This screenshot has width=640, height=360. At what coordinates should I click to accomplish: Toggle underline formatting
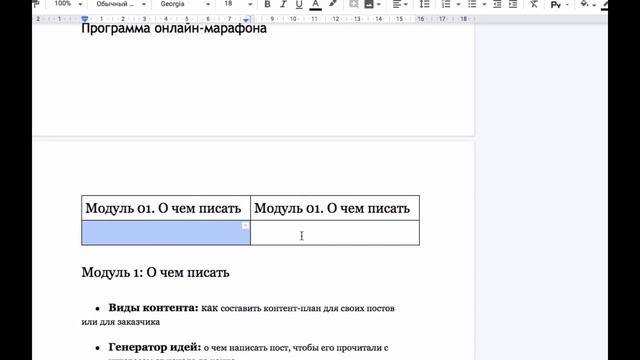(x=299, y=4)
